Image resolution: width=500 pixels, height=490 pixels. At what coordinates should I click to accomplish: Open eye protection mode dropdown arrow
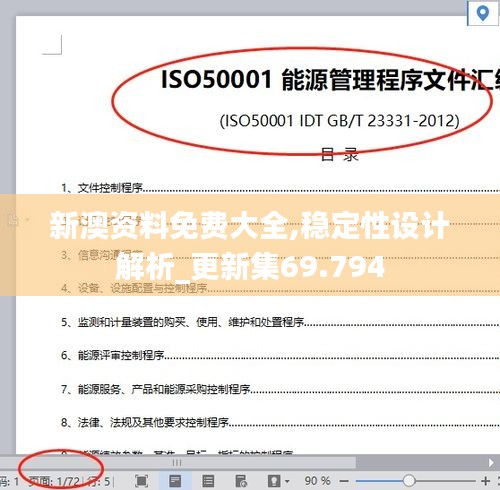pos(287,481)
